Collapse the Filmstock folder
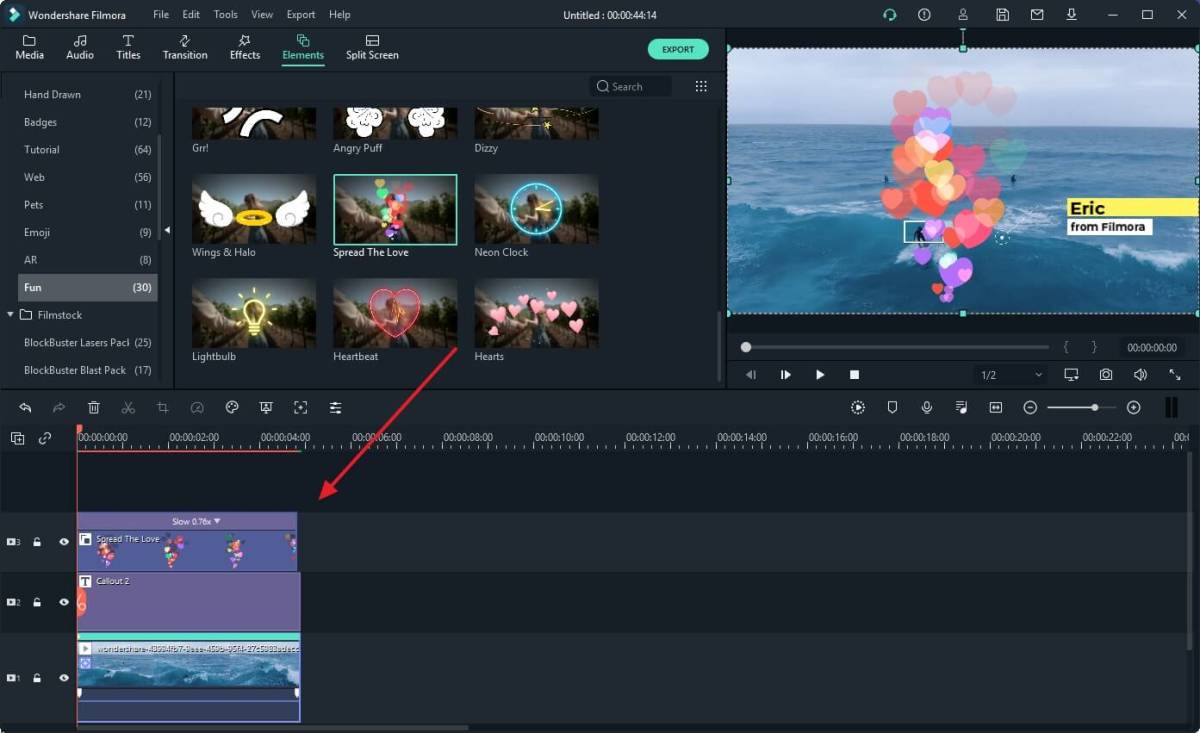The height and width of the screenshot is (733, 1200). (11, 315)
